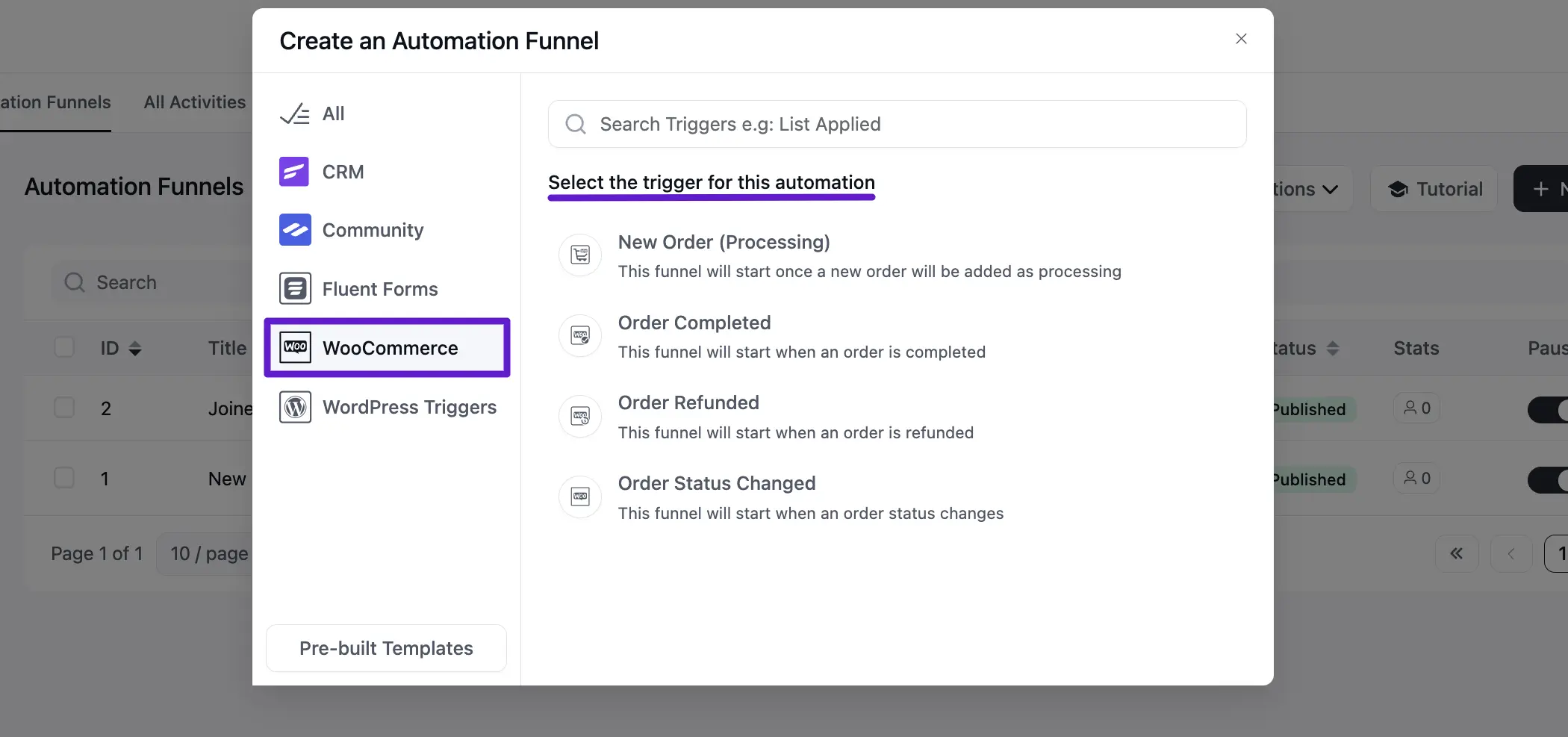Click 'Select the trigger for this automation' heading
The width and height of the screenshot is (1568, 737).
711,182
